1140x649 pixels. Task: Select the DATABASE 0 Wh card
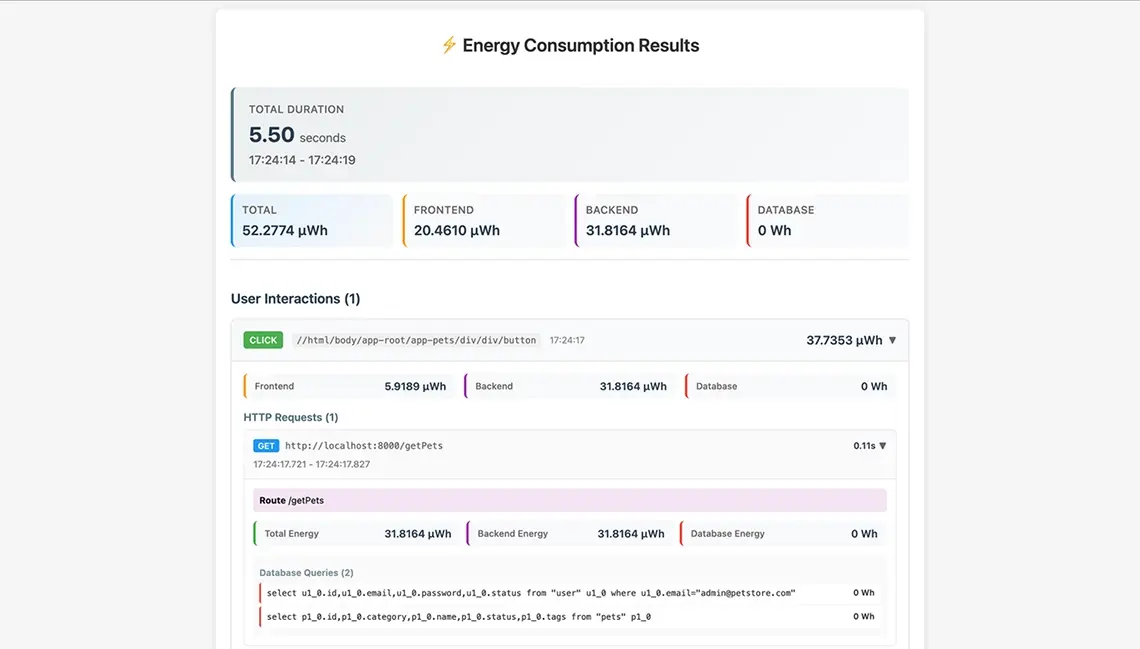[x=827, y=220]
